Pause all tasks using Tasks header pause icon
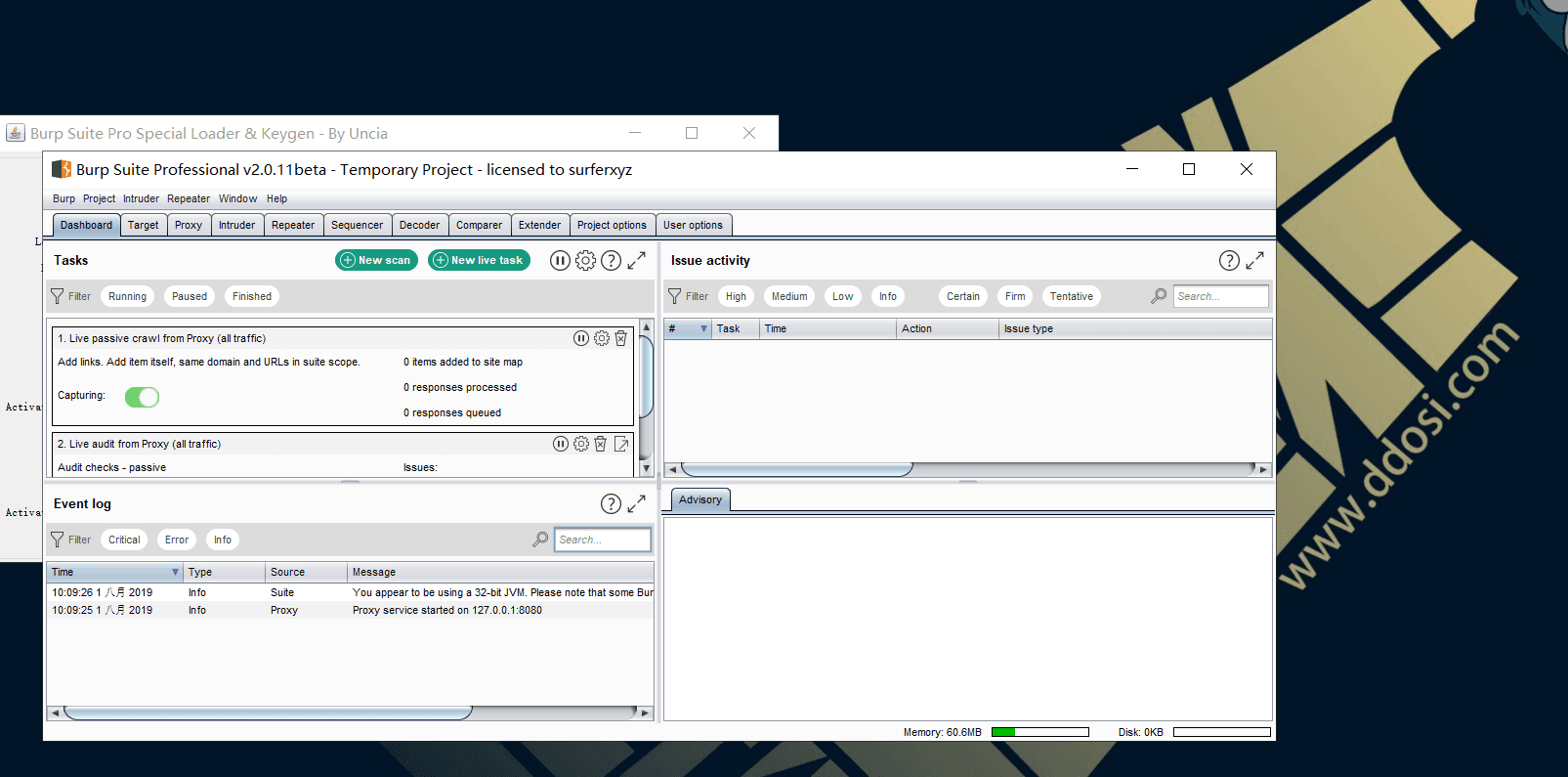Screen dimensions: 1568x777 point(560,260)
